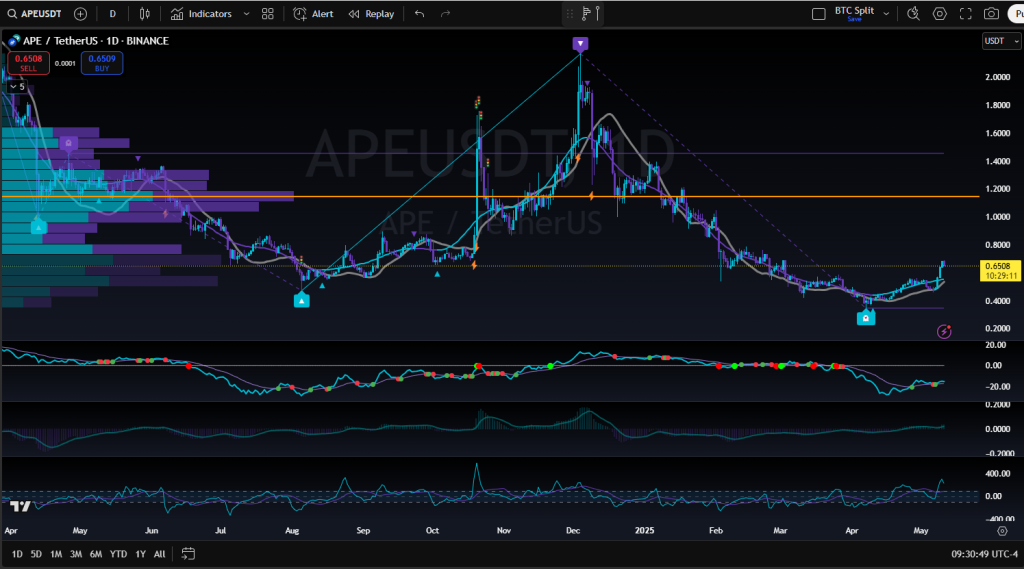Click APE / TetherUS symbol title
Screen dimensions: 1024x569
pos(95,41)
